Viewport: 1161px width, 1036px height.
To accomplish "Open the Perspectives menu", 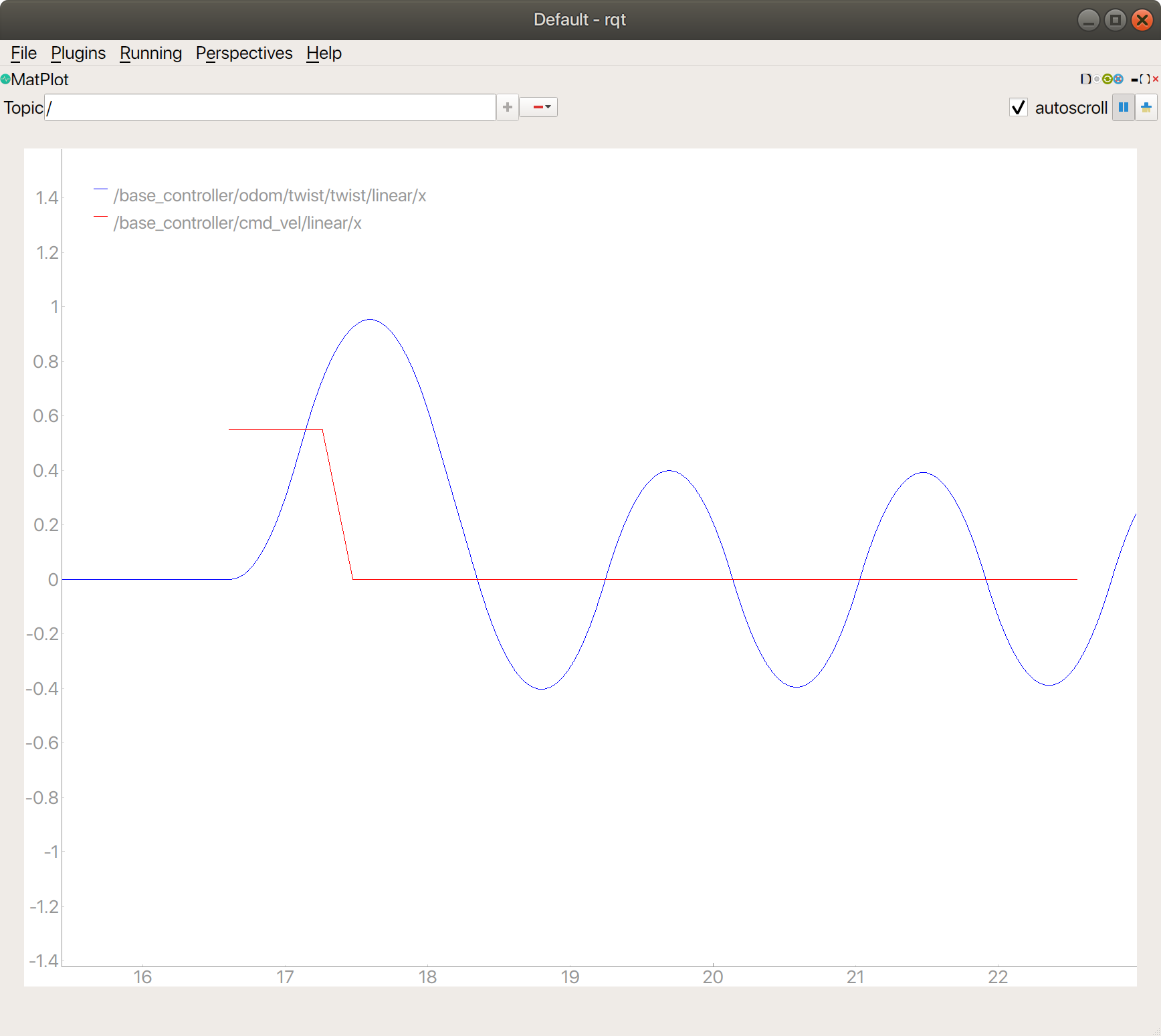I will (244, 53).
